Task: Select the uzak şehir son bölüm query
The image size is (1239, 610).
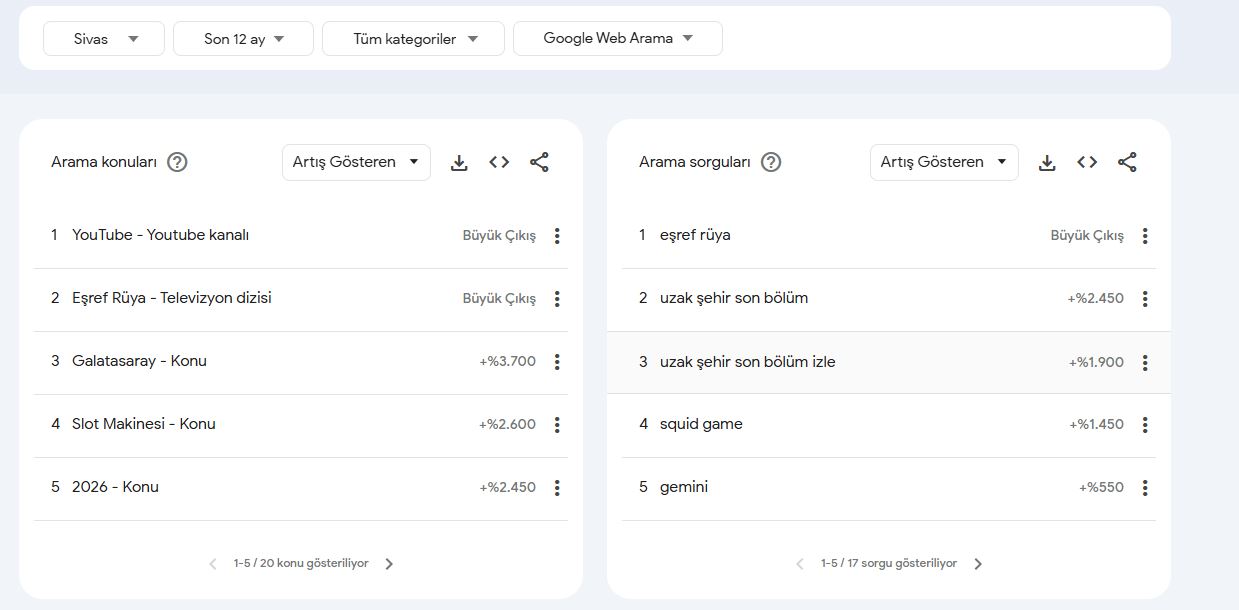Action: click(x=734, y=298)
